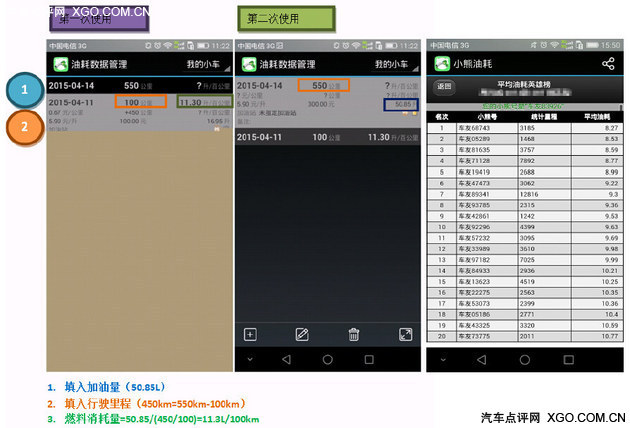630x428 pixels.
Task: Tap the trash delete icon in middle phone
Action: pyautogui.click(x=354, y=334)
